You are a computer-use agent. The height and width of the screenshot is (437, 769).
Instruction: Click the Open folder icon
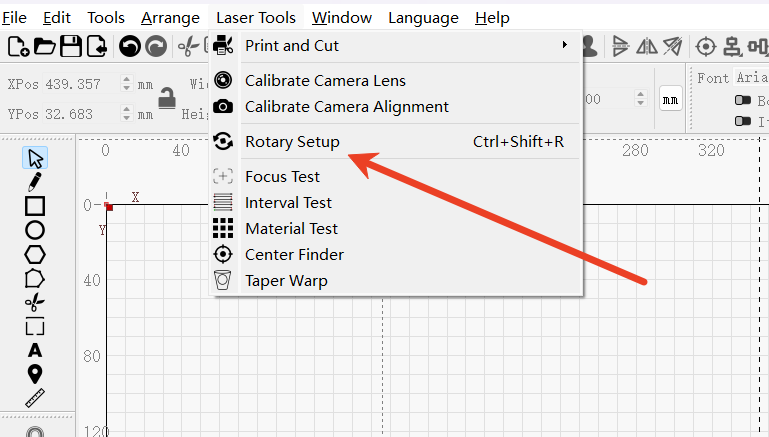45,46
